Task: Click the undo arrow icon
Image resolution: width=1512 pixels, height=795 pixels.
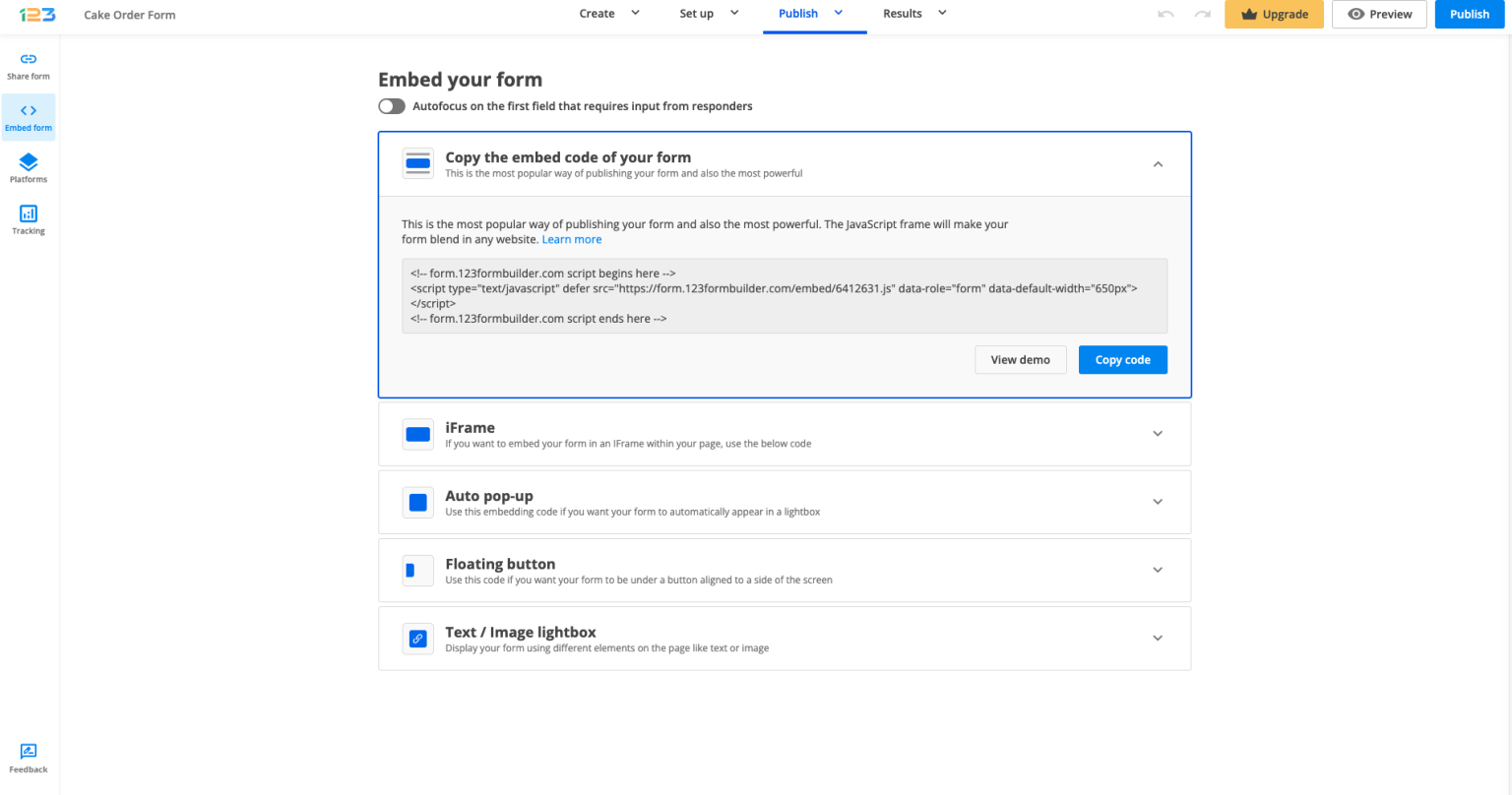Action: click(1166, 14)
